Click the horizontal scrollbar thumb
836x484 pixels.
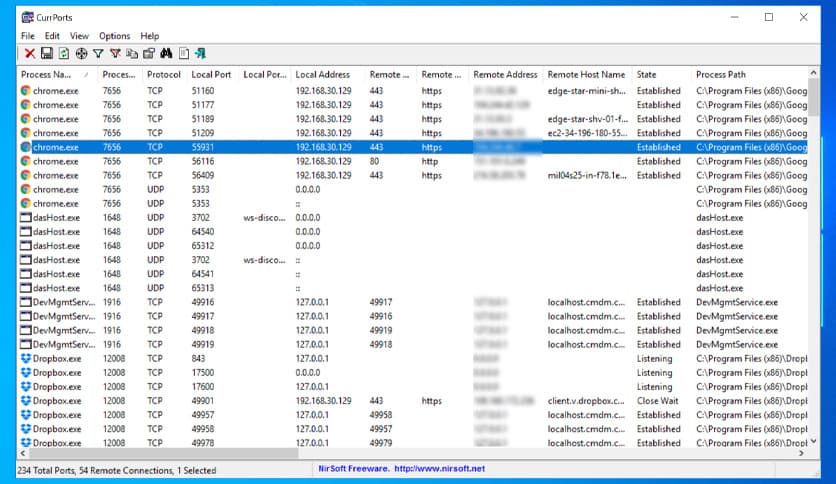(163, 453)
